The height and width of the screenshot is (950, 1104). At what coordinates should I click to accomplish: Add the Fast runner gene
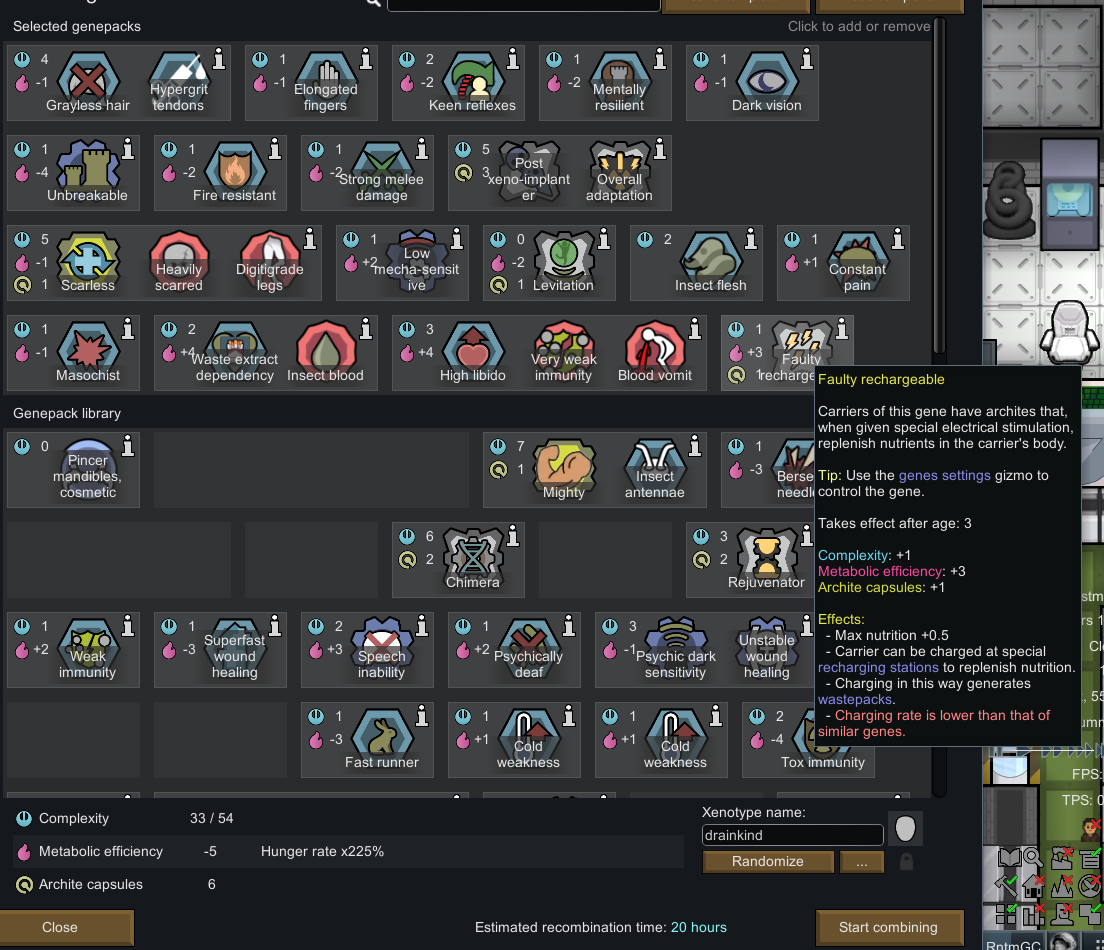click(382, 740)
